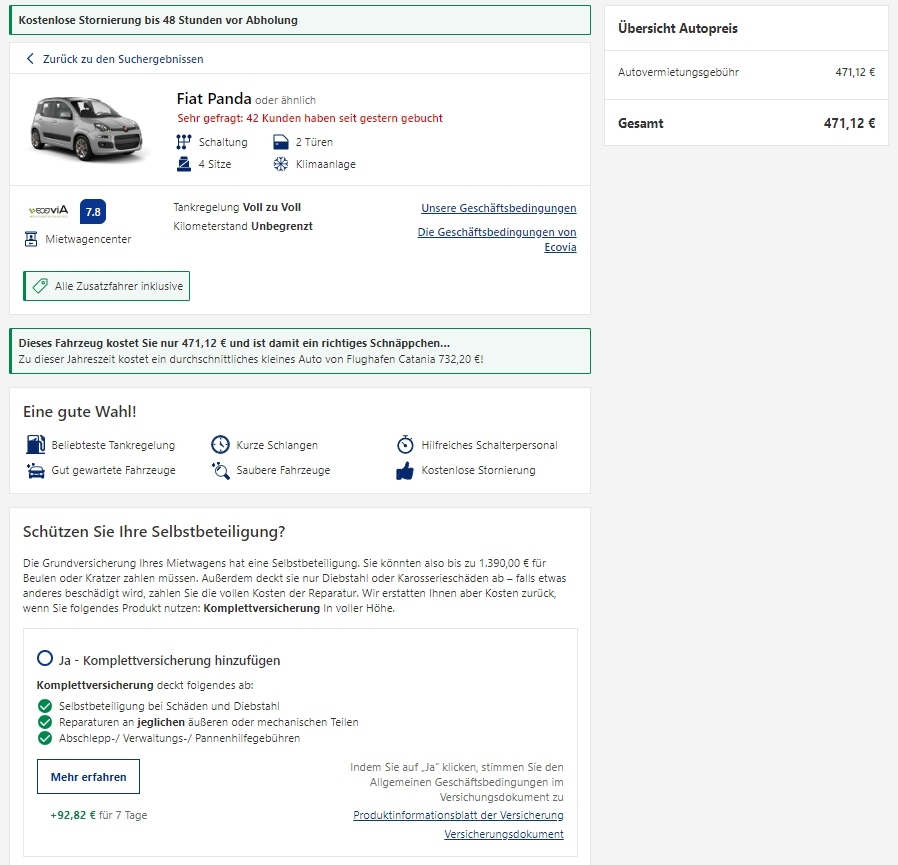Click the stopwatch icon Hilfreiches Schalterpersonal
Image resolution: width=898 pixels, height=865 pixels.
[405, 445]
